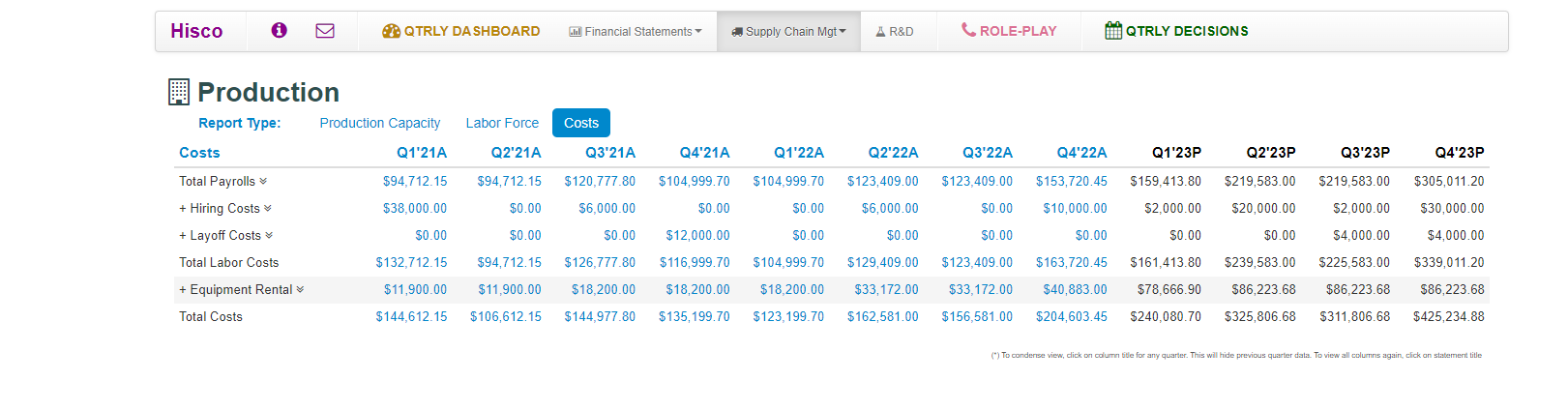Open the R&D flask section
The width and height of the screenshot is (1568, 410).
pyautogui.click(x=895, y=32)
